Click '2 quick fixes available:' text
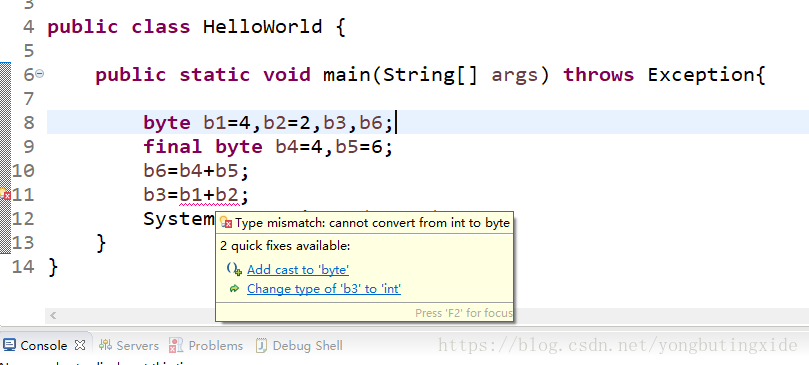The width and height of the screenshot is (809, 365). click(x=285, y=246)
